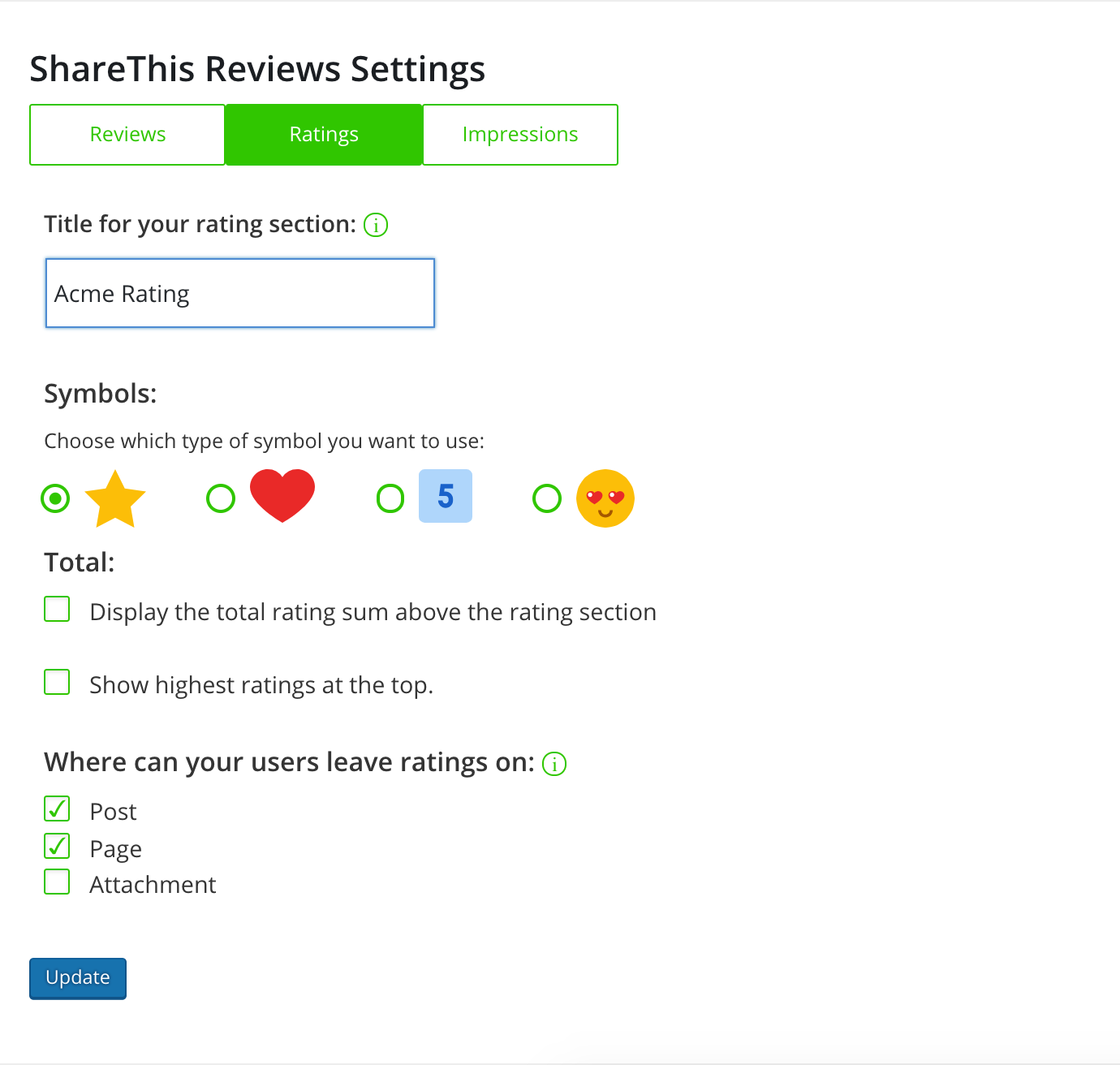Enable display total rating sum checkbox
This screenshot has height=1065, width=1120.
57,609
